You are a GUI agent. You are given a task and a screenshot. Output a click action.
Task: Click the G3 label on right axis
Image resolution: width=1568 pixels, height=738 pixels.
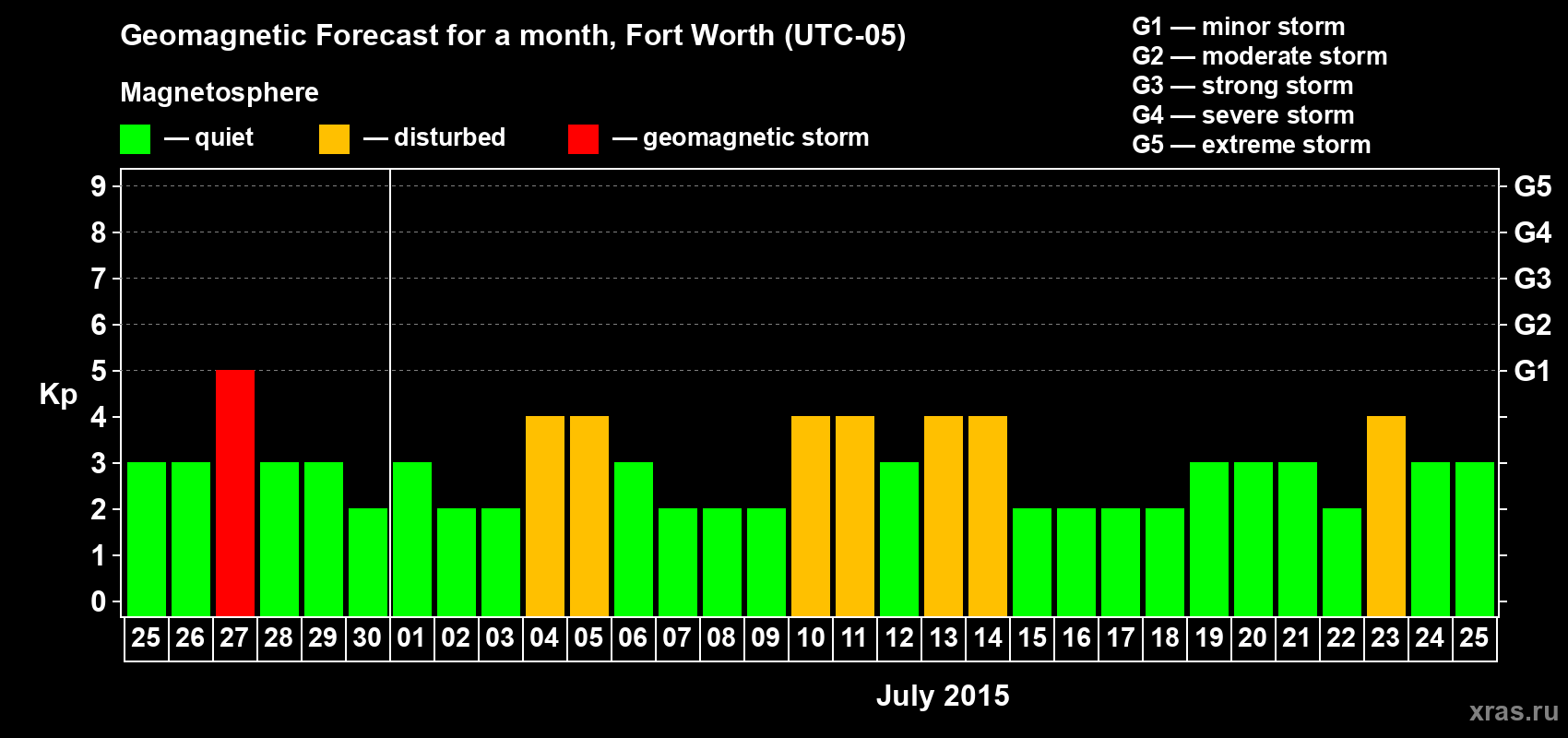point(1533,279)
